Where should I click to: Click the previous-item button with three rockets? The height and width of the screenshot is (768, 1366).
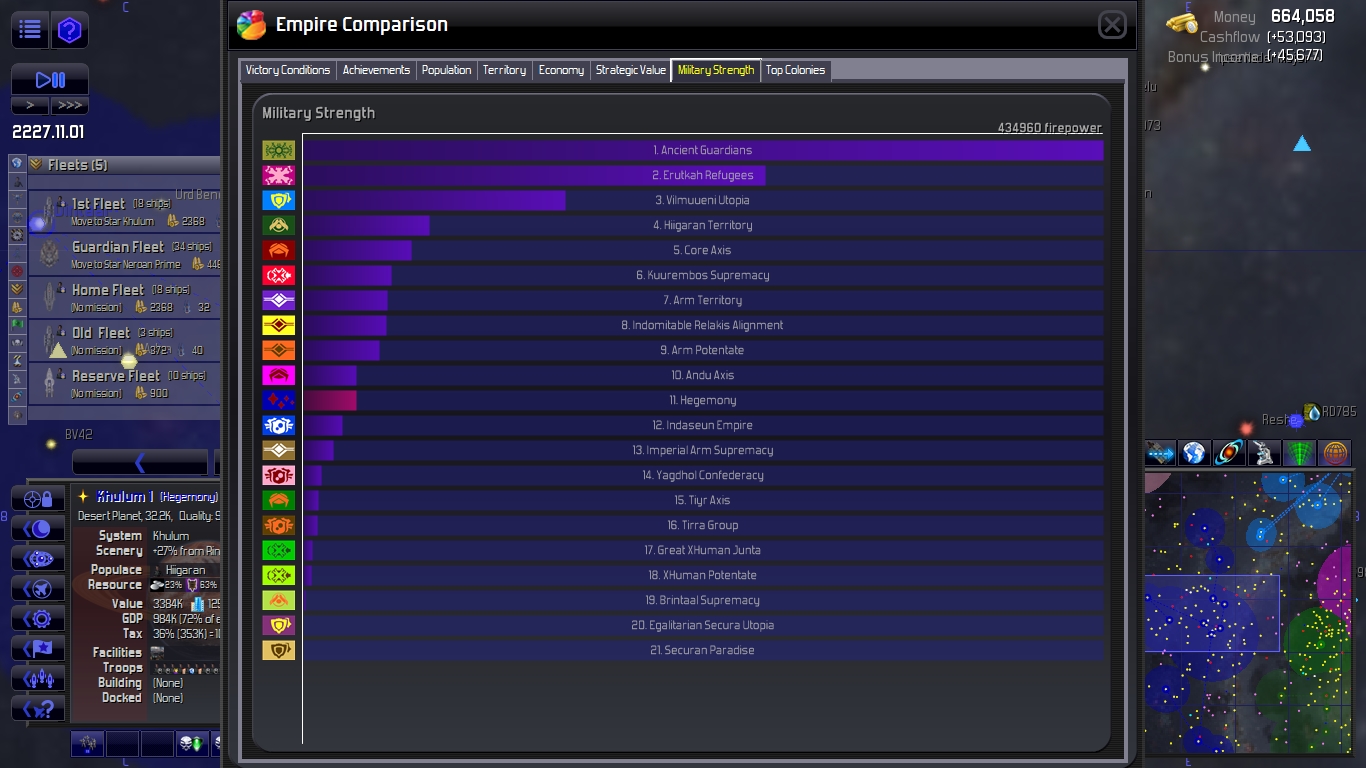coord(38,679)
